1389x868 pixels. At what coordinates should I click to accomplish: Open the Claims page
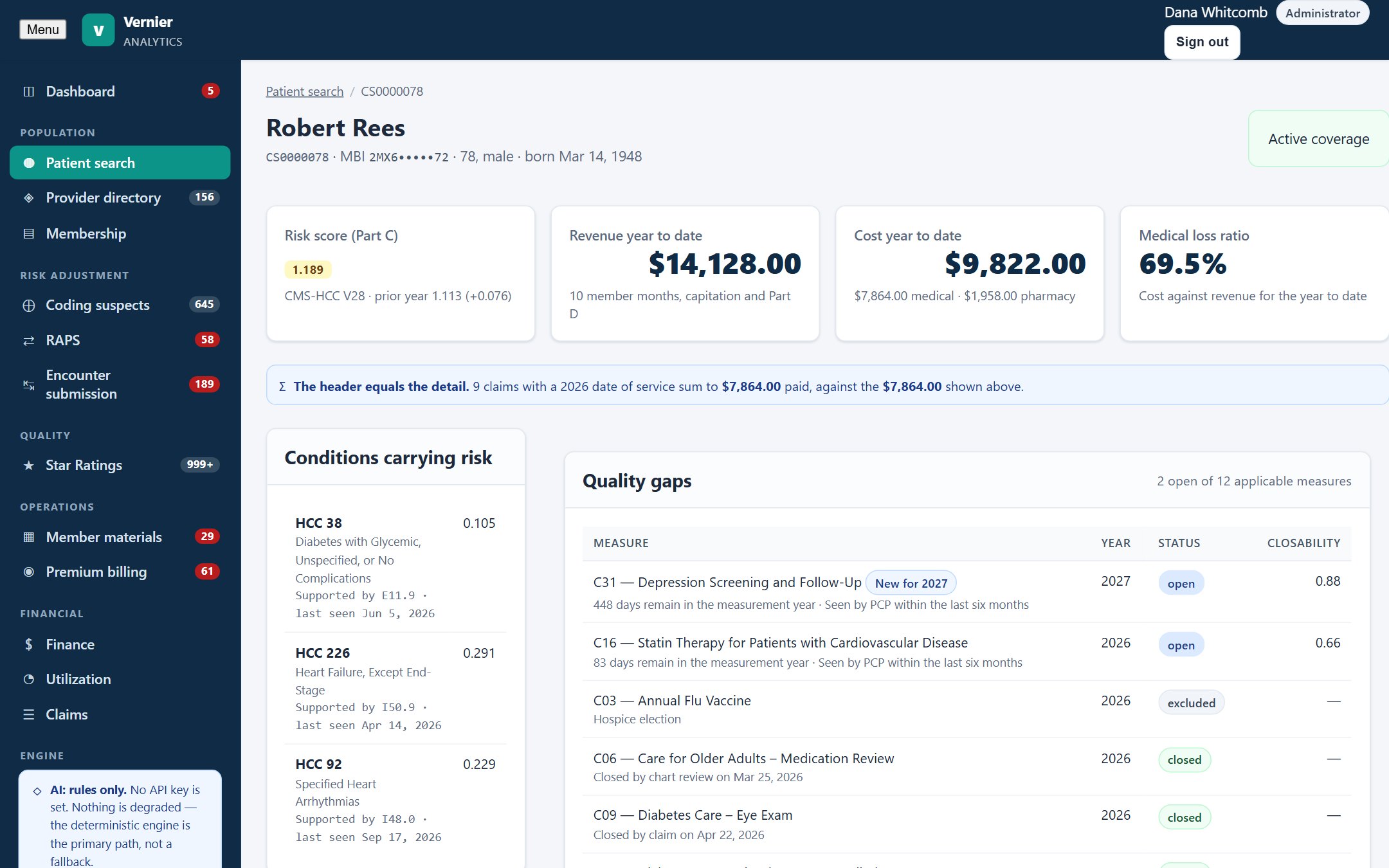click(x=120, y=714)
